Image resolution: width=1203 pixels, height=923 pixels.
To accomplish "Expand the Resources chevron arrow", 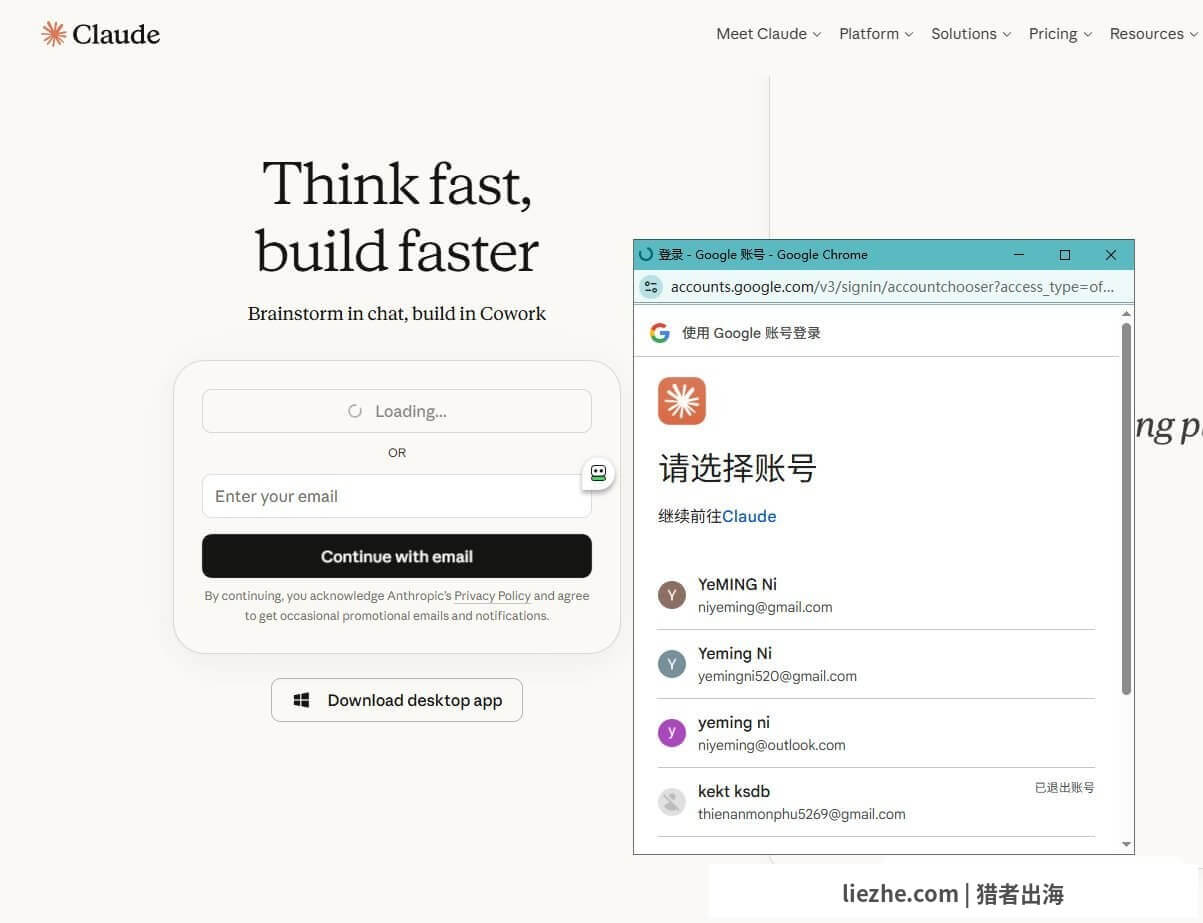I will pyautogui.click(x=1193, y=35).
